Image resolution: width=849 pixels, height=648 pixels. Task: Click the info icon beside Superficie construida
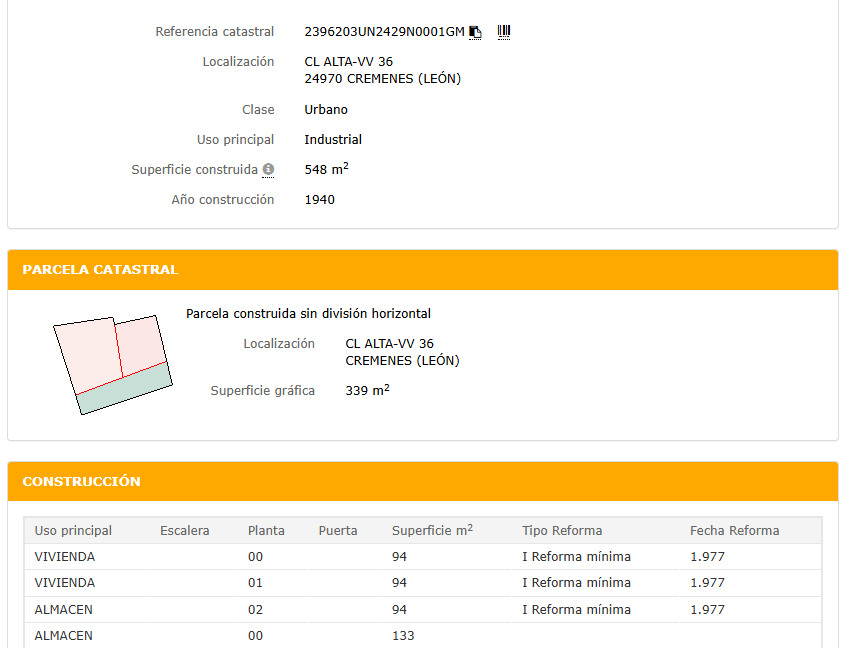point(268,170)
